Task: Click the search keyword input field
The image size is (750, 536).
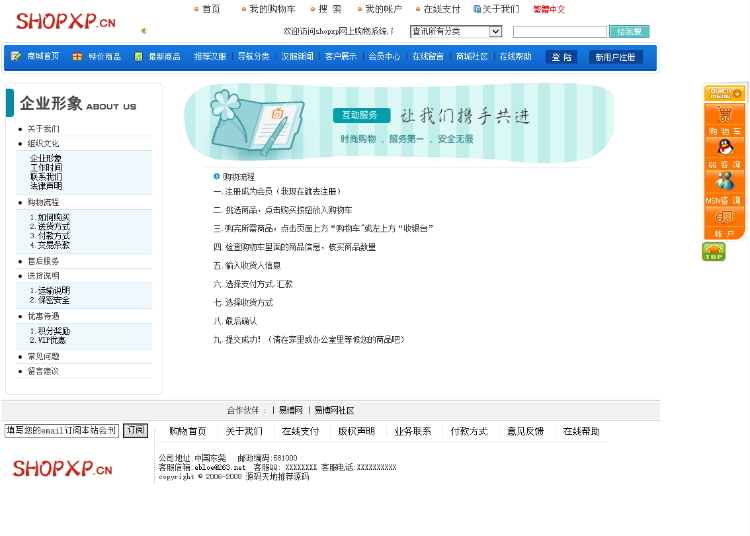Action: (x=560, y=32)
